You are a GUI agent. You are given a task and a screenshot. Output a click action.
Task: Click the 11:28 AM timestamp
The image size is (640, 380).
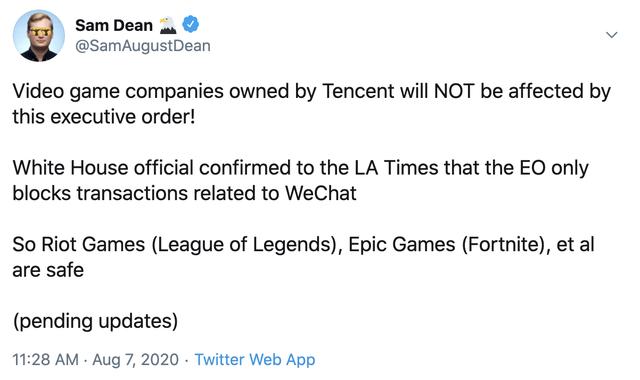(45, 360)
